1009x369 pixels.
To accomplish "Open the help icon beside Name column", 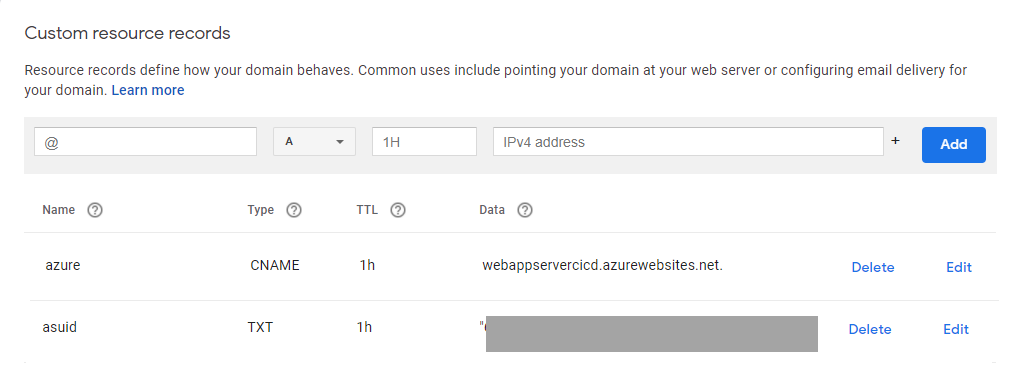I will pyautogui.click(x=95, y=210).
